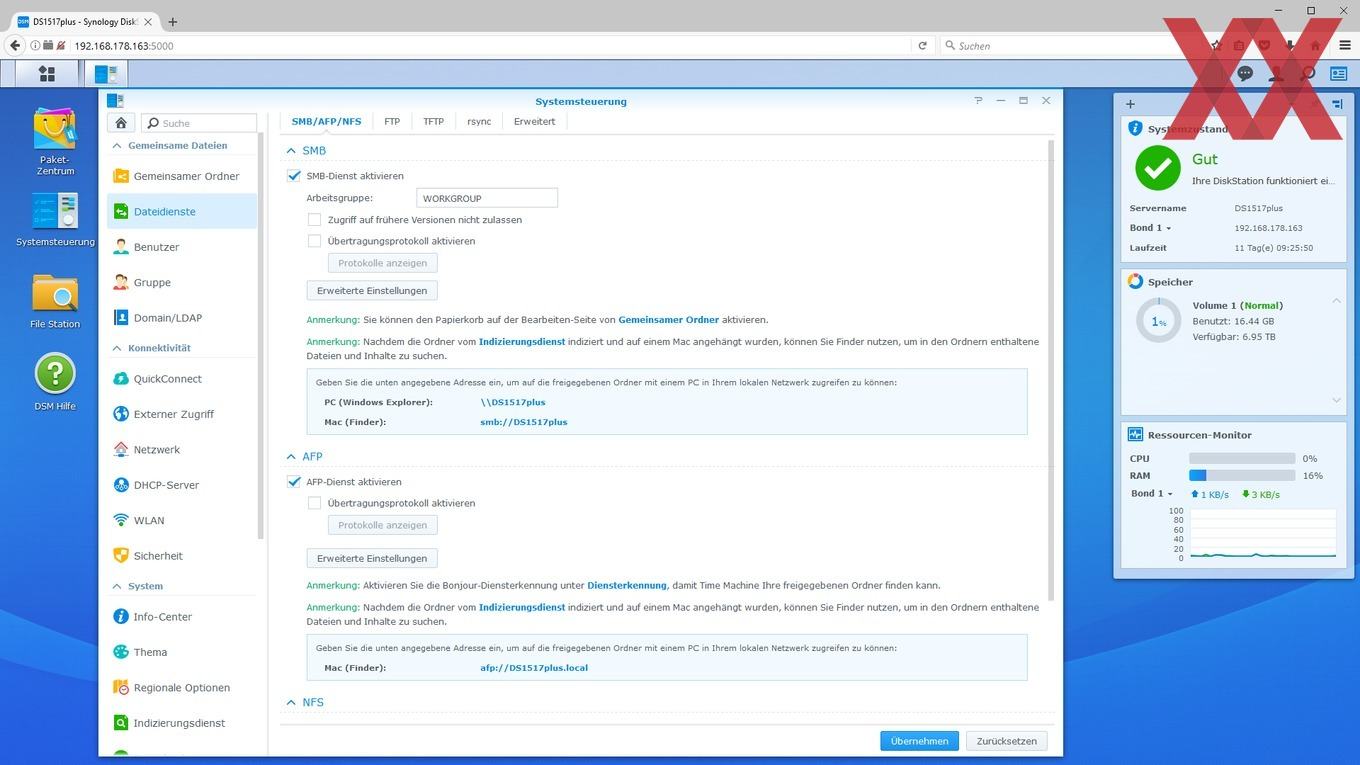Open the Domain/LDAP settings

(x=181, y=318)
